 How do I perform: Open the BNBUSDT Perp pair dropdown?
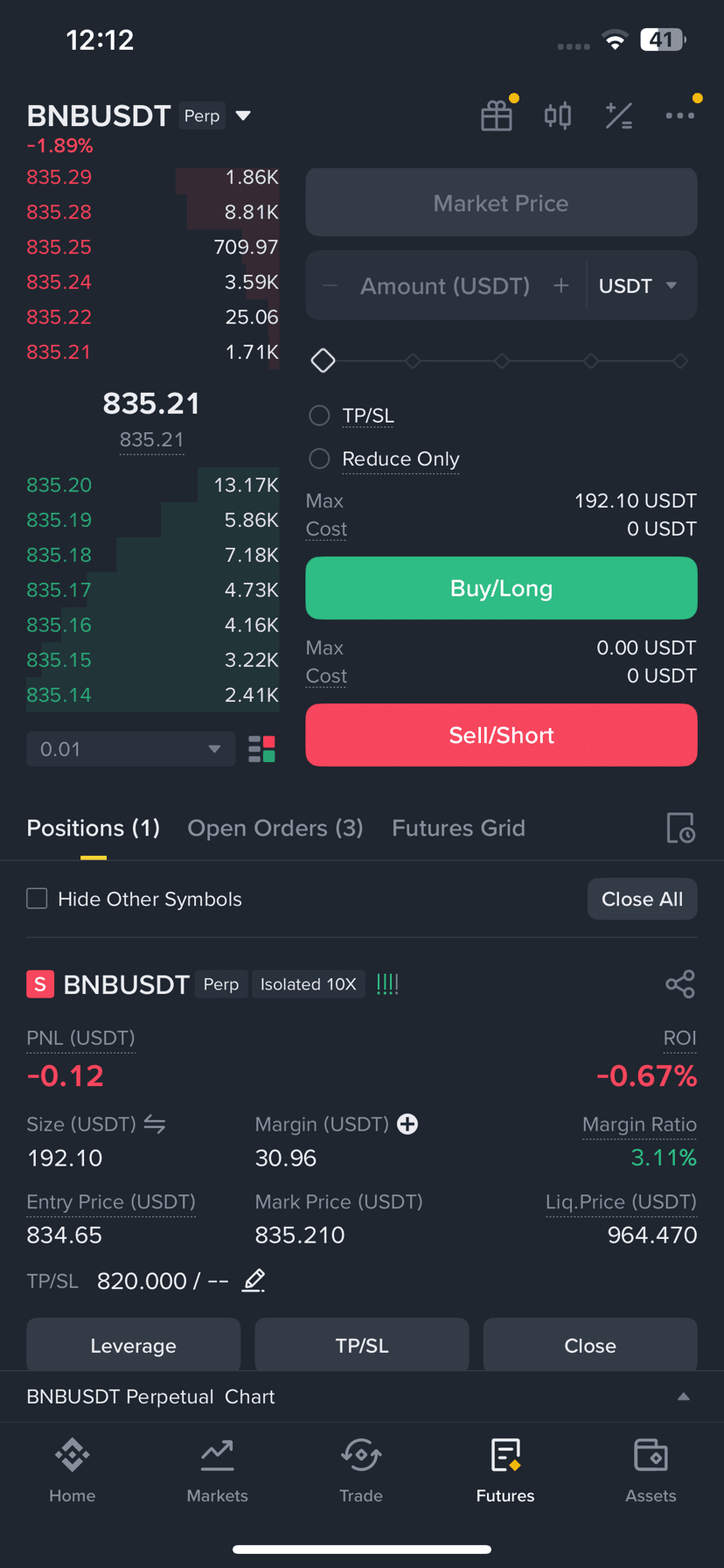point(243,115)
